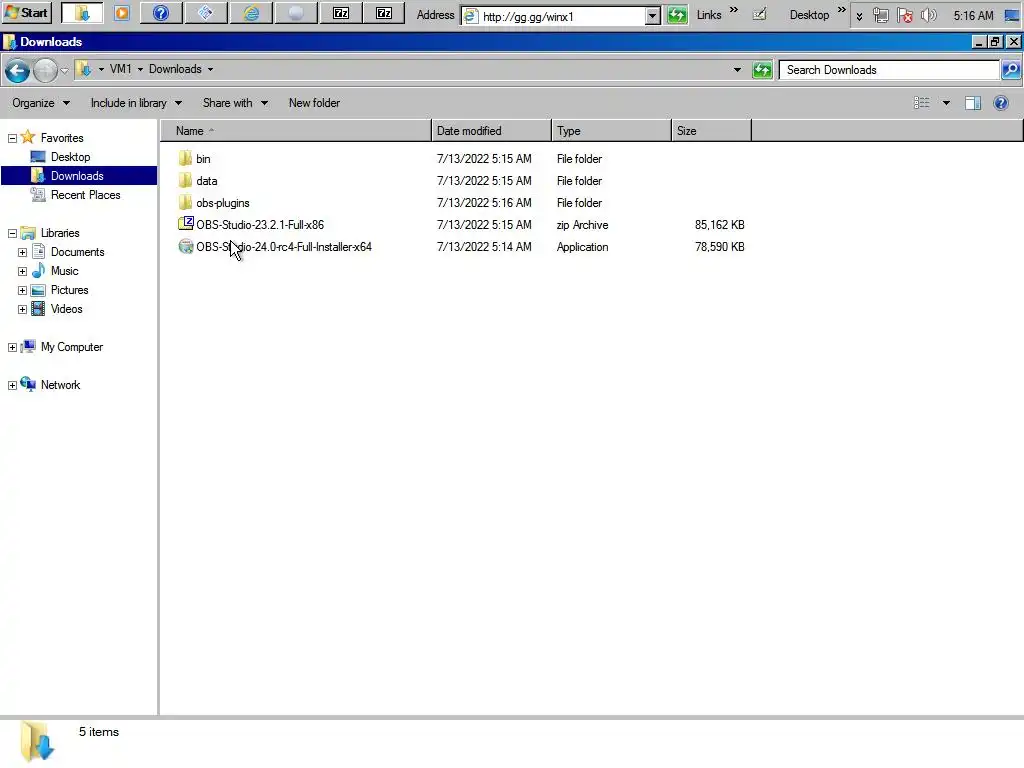The height and width of the screenshot is (768, 1024).
Task: Click the 5:16 AM clock
Action: pyautogui.click(x=973, y=15)
